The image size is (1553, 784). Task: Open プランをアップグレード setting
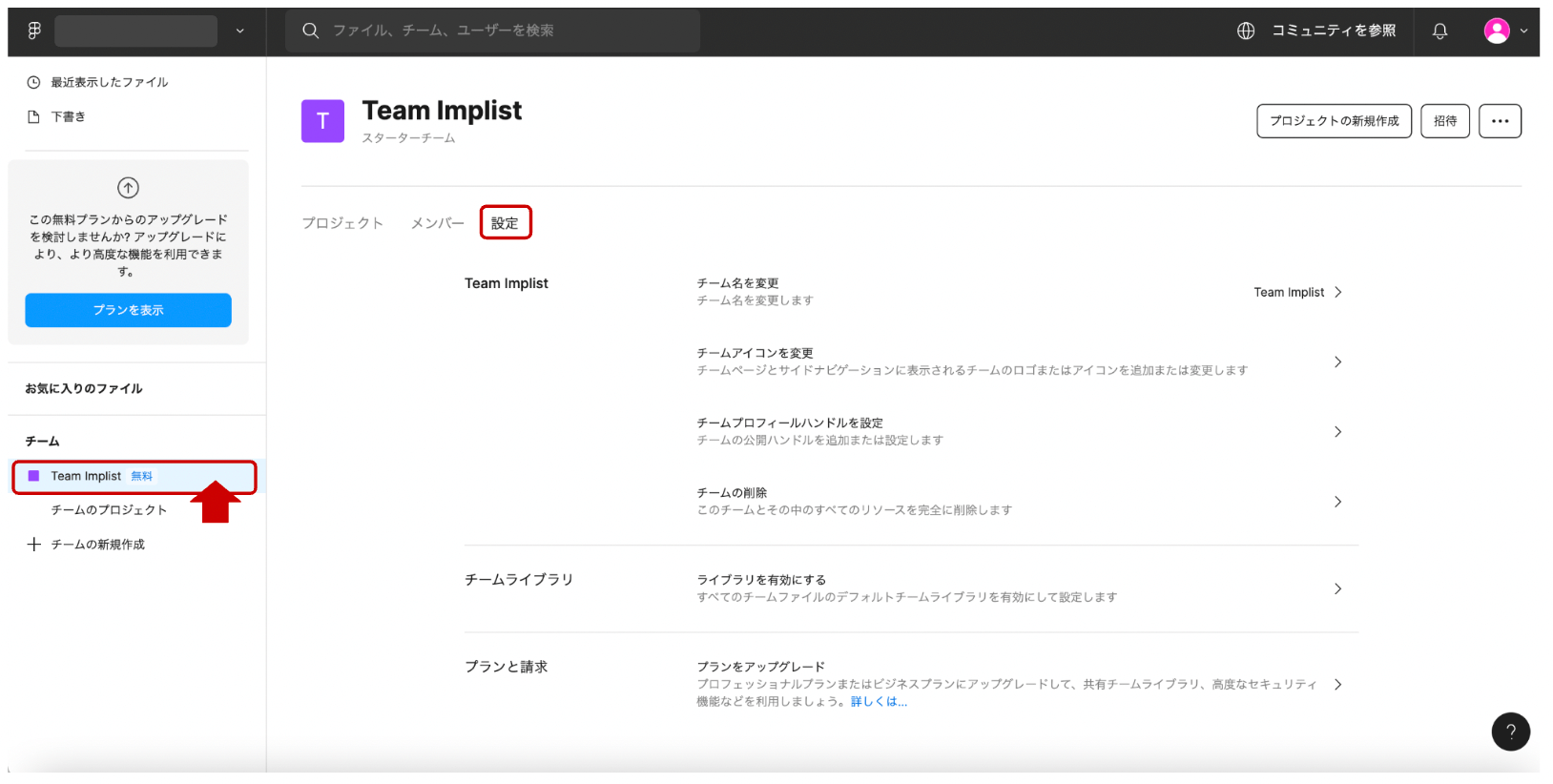(760, 667)
